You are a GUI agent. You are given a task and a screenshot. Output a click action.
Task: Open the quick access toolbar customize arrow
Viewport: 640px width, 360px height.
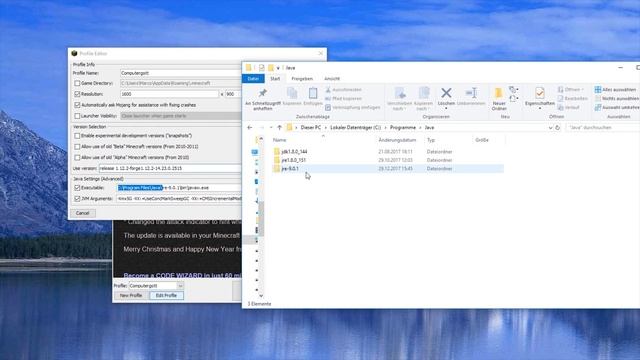[x=278, y=68]
